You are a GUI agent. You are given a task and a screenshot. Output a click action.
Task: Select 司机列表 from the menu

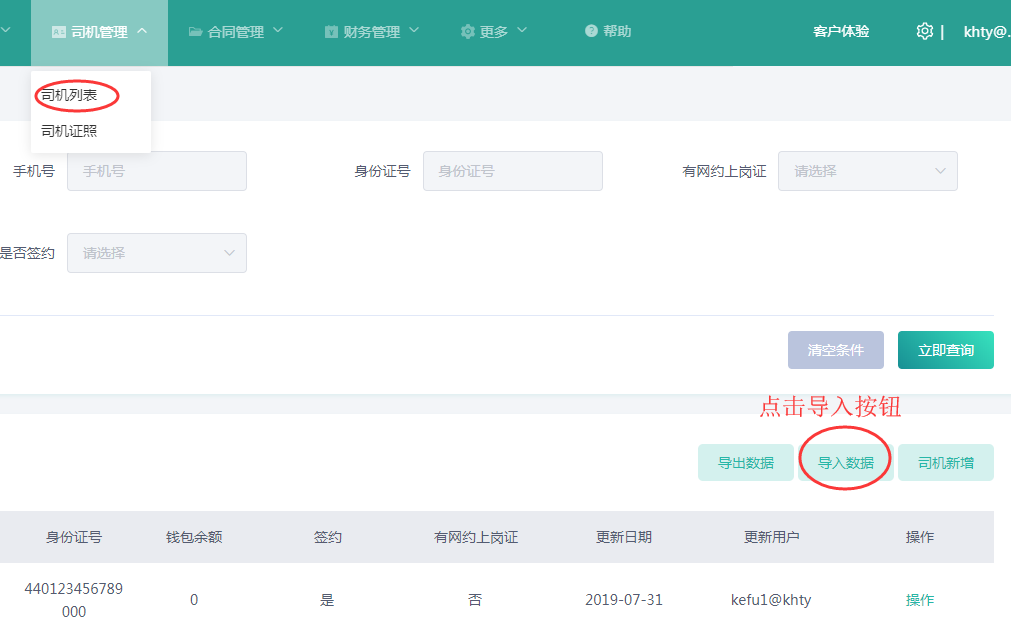pos(69,95)
